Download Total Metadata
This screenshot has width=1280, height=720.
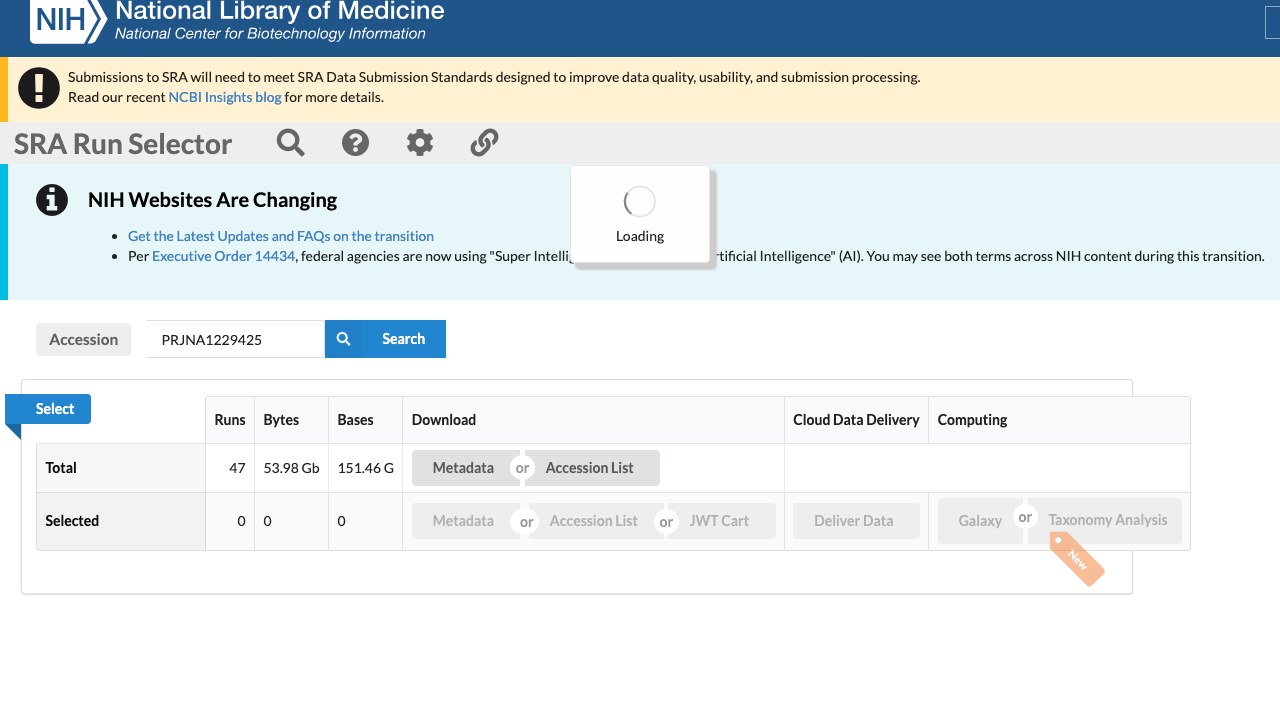tap(463, 468)
